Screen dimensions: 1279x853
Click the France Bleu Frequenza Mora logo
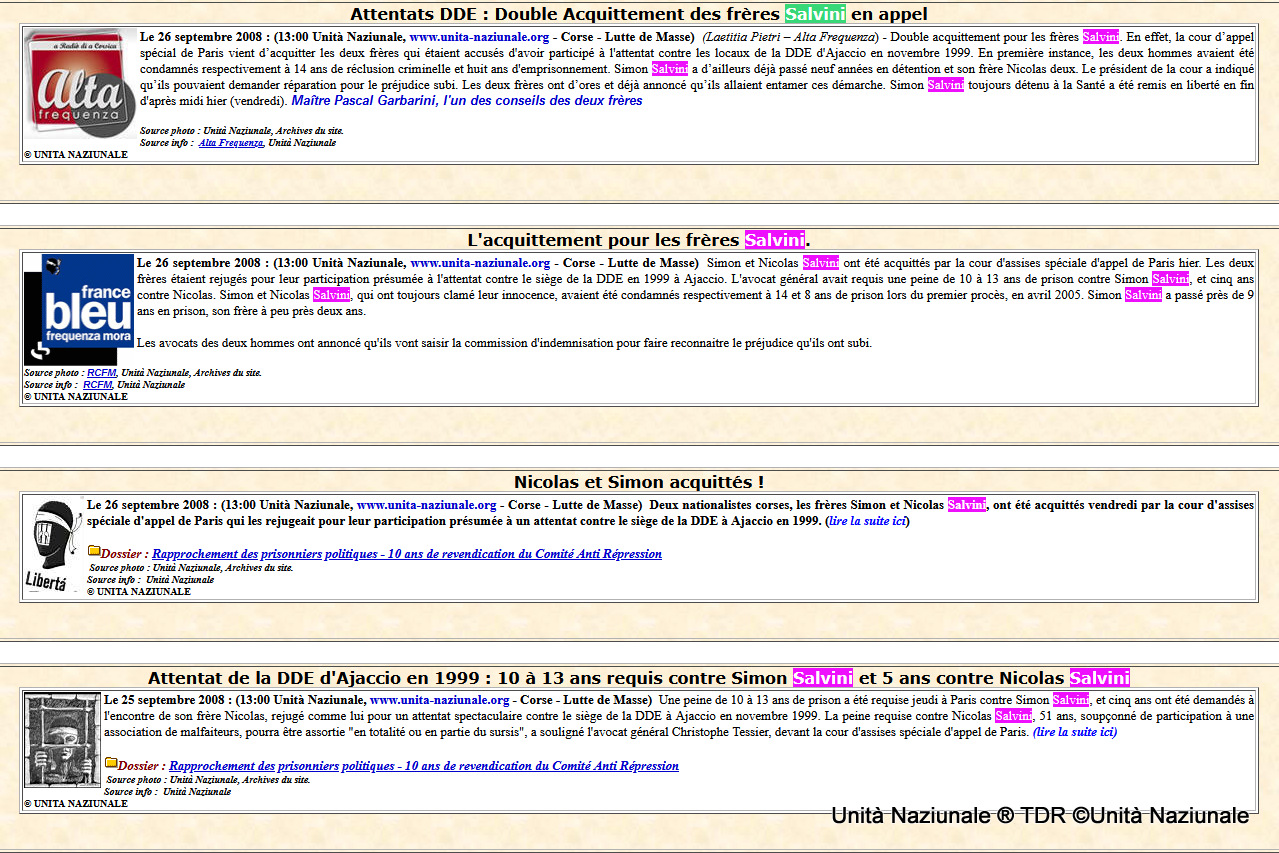point(79,309)
